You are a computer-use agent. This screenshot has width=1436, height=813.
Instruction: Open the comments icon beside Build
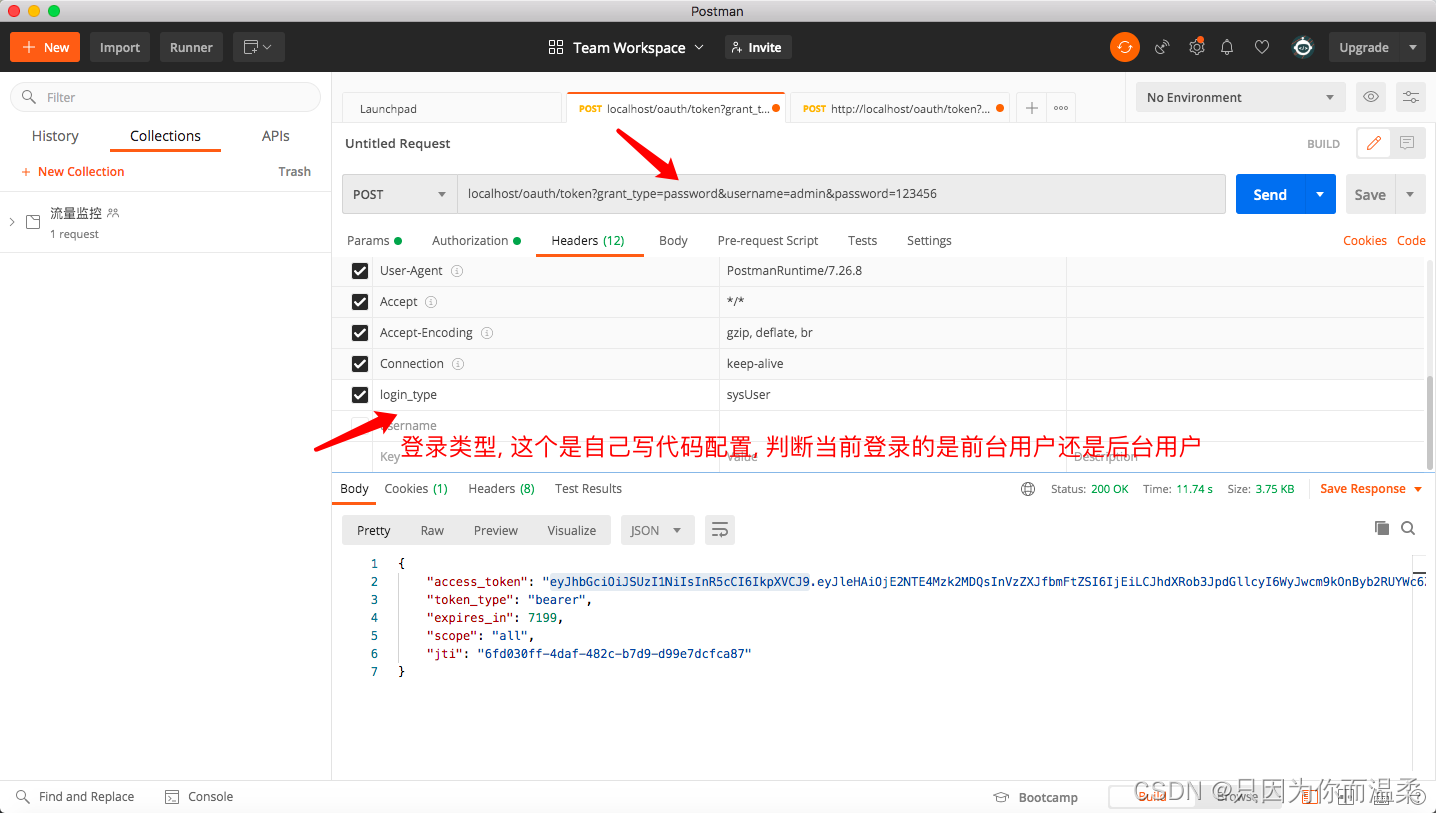tap(1407, 143)
